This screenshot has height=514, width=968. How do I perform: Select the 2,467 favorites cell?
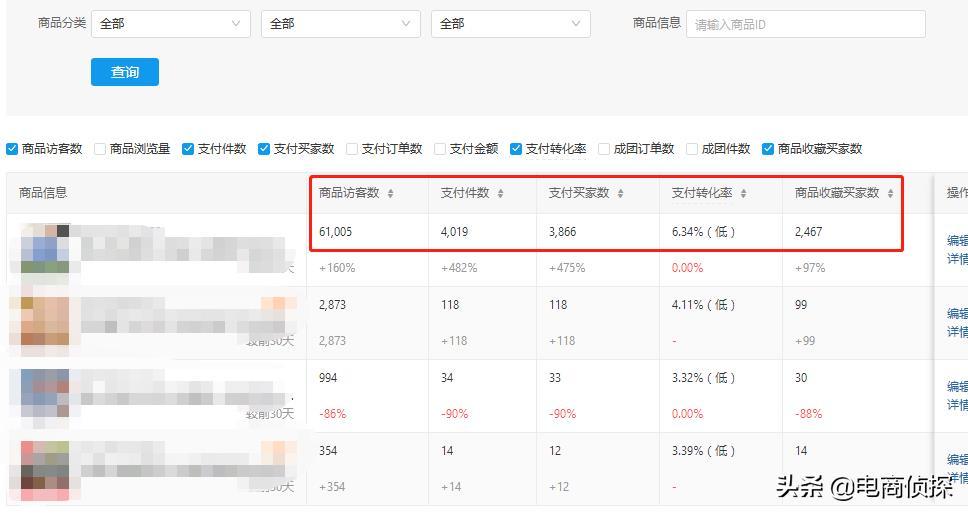[x=808, y=232]
